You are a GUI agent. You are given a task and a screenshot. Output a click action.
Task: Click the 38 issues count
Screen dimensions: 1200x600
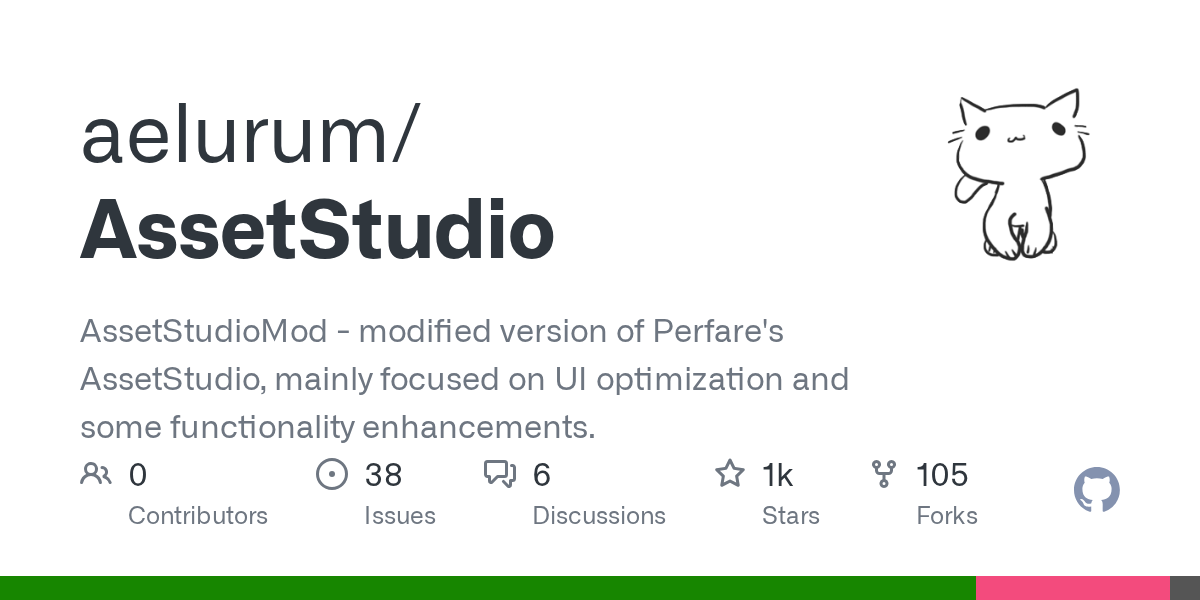(383, 475)
